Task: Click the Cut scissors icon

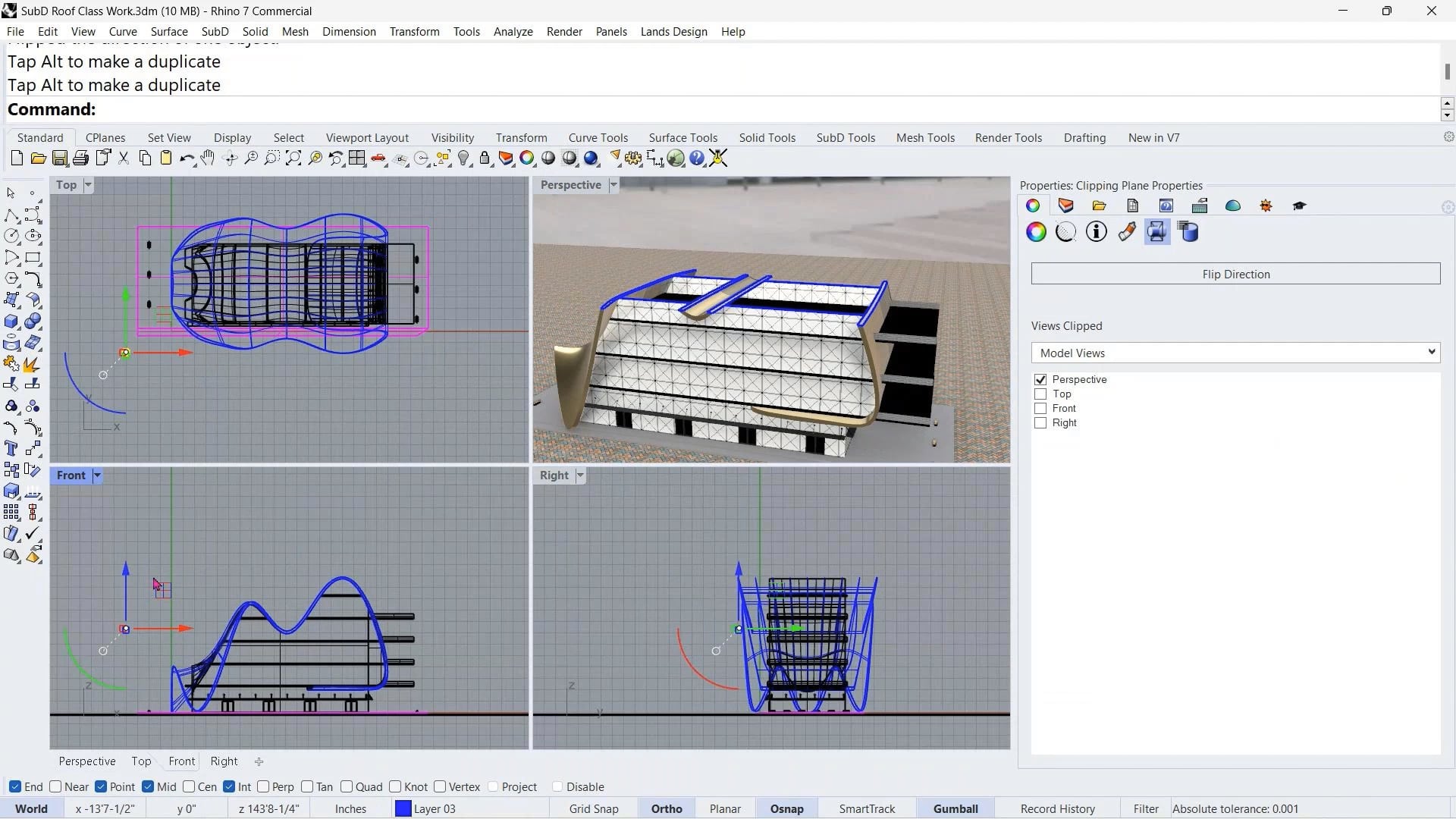Action: (x=124, y=158)
